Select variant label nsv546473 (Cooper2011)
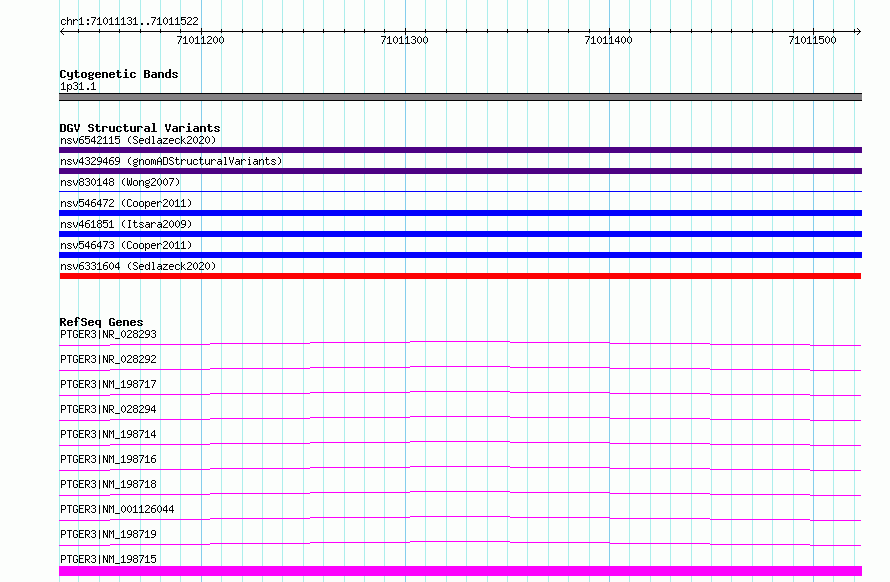 [126, 245]
